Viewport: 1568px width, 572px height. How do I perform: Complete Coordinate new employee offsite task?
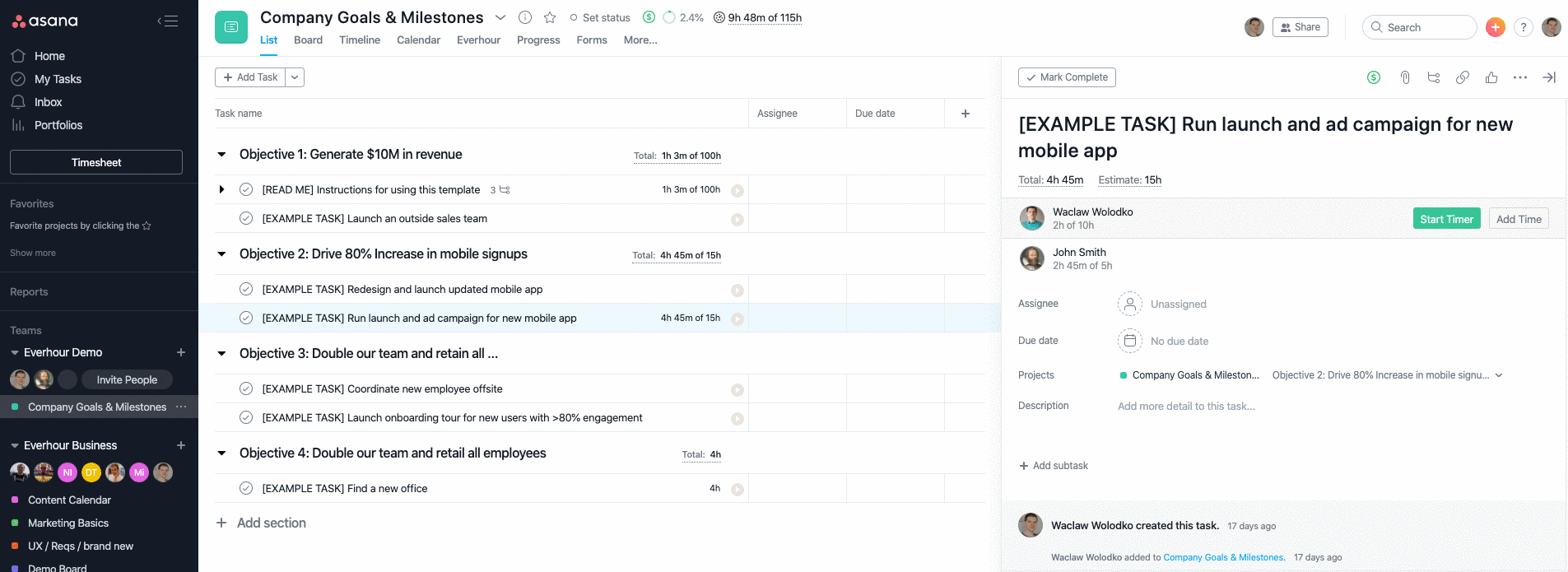(x=245, y=388)
